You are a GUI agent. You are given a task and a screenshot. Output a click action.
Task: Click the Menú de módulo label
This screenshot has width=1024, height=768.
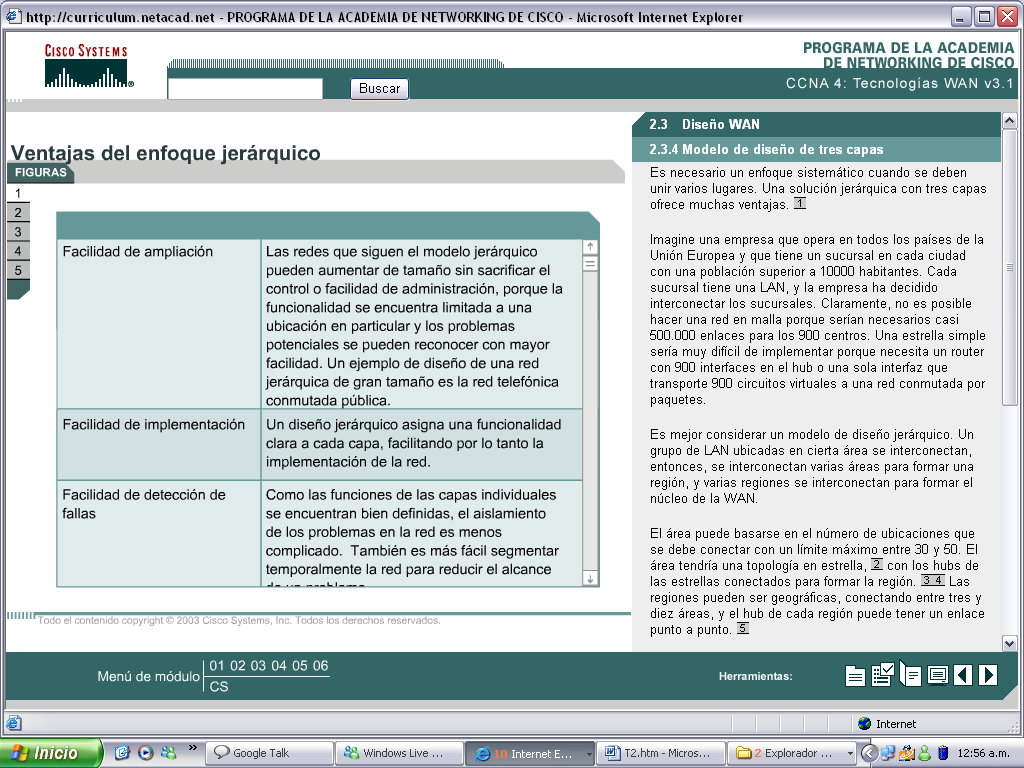(148, 677)
